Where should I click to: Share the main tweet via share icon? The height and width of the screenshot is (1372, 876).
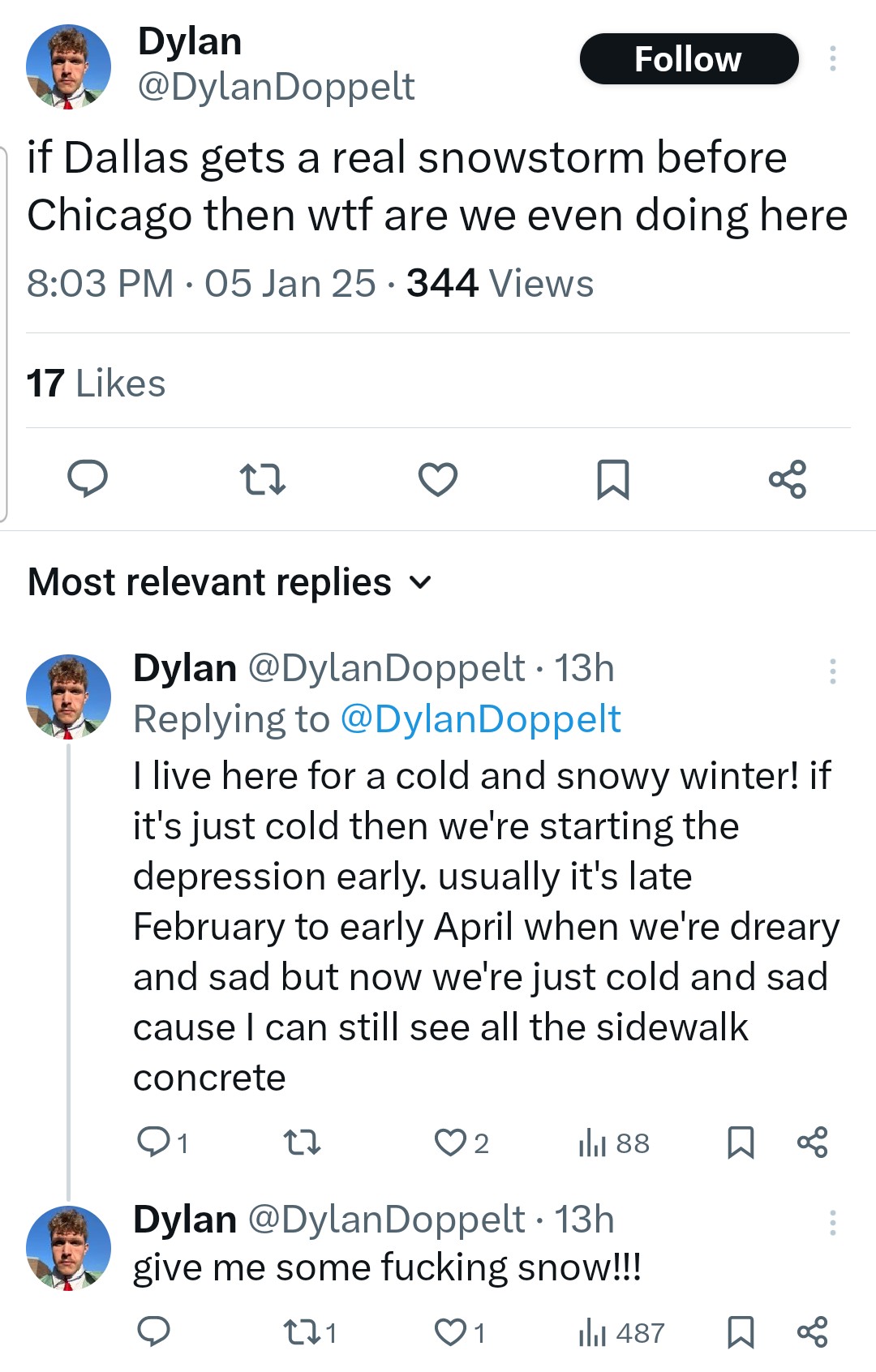pos(788,478)
